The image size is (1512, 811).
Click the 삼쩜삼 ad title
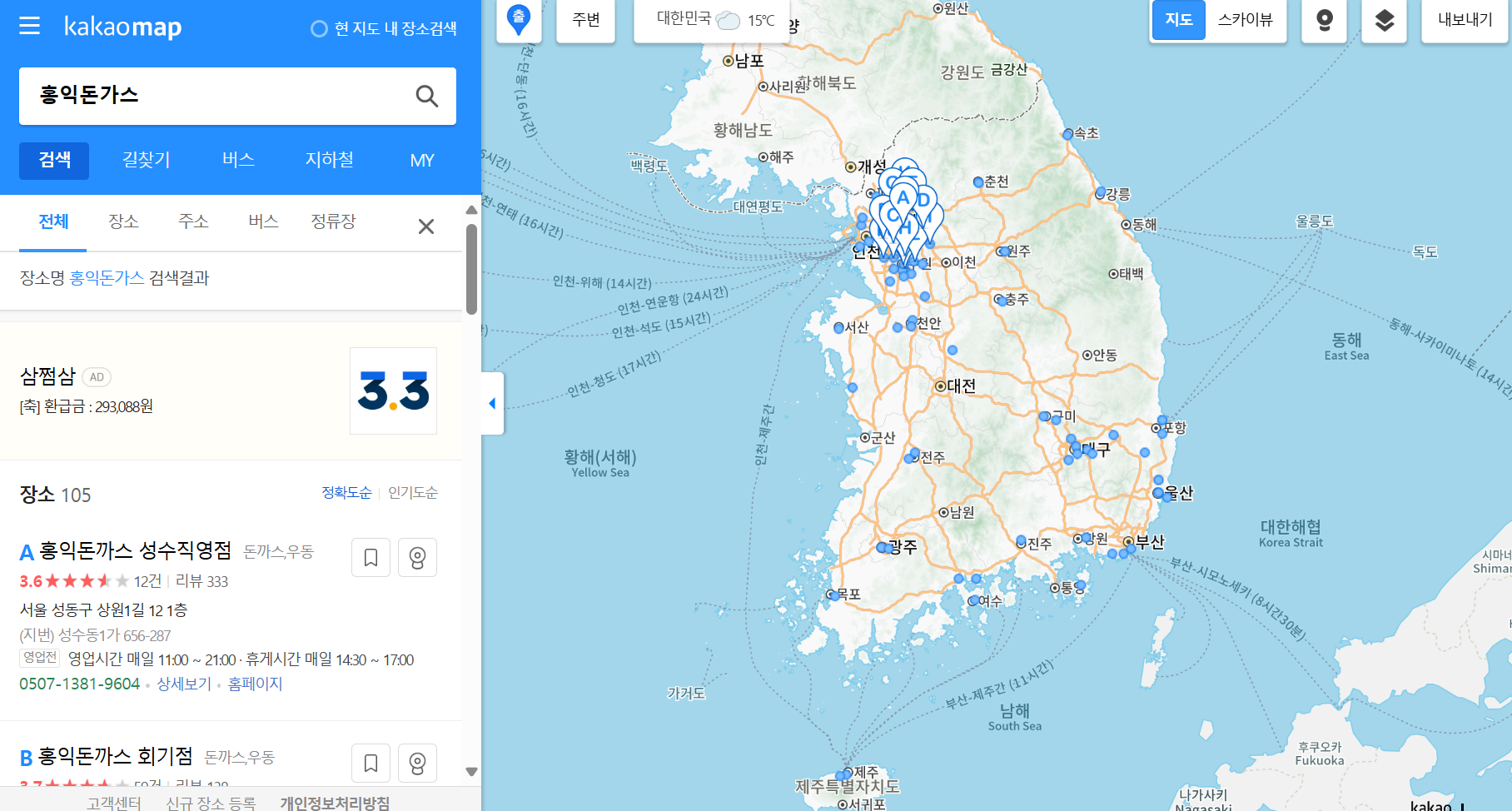click(x=47, y=376)
